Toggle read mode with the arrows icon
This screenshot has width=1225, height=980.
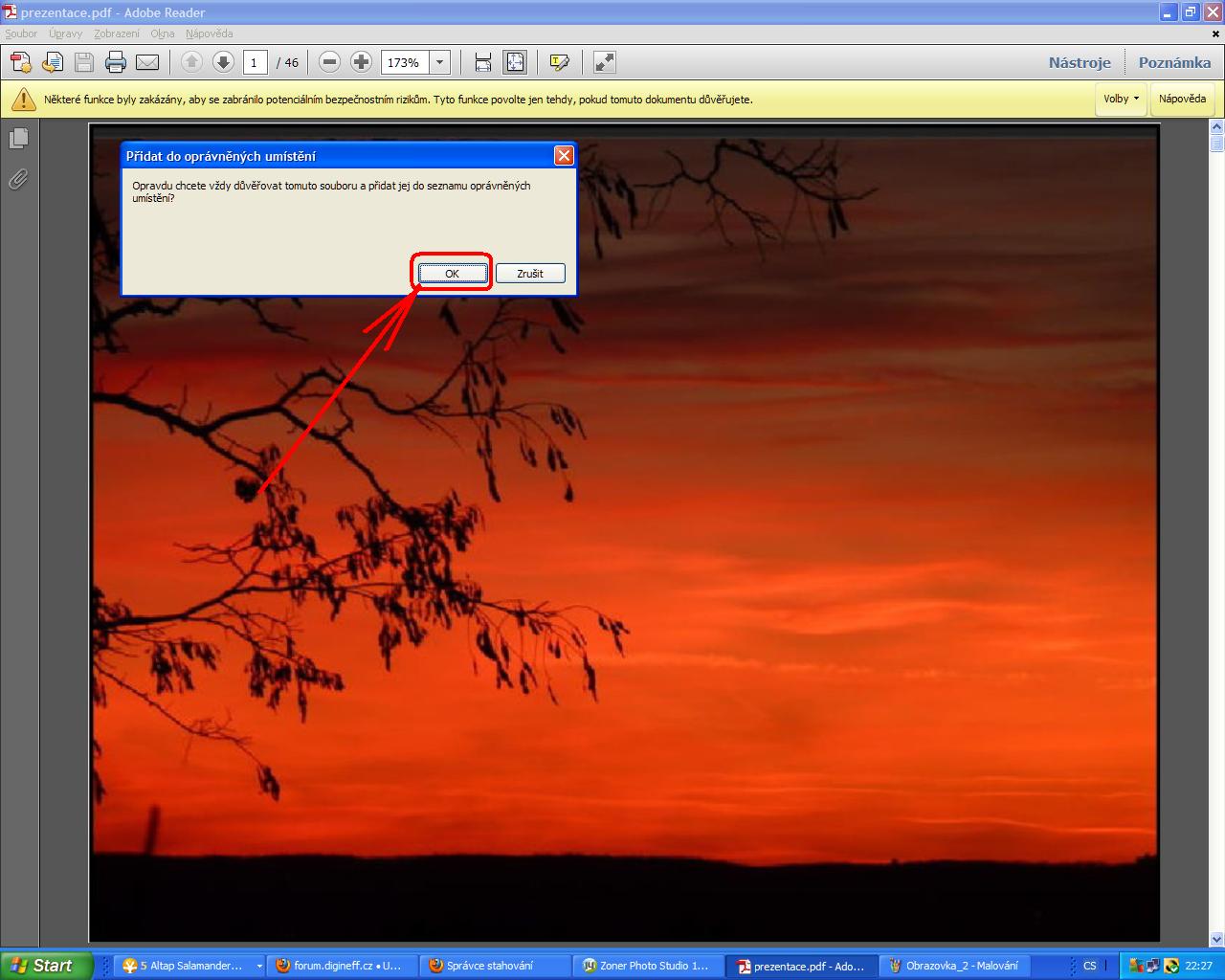coord(605,63)
